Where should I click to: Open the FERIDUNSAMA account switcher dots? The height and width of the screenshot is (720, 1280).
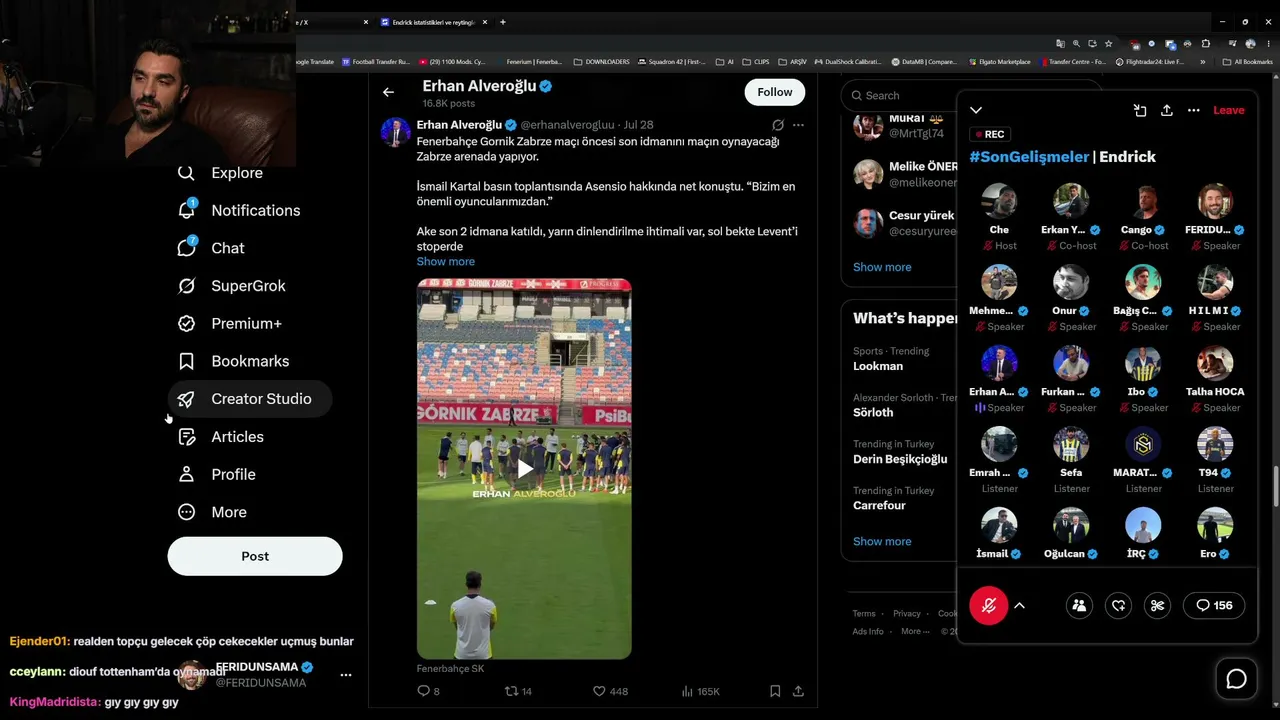(346, 675)
